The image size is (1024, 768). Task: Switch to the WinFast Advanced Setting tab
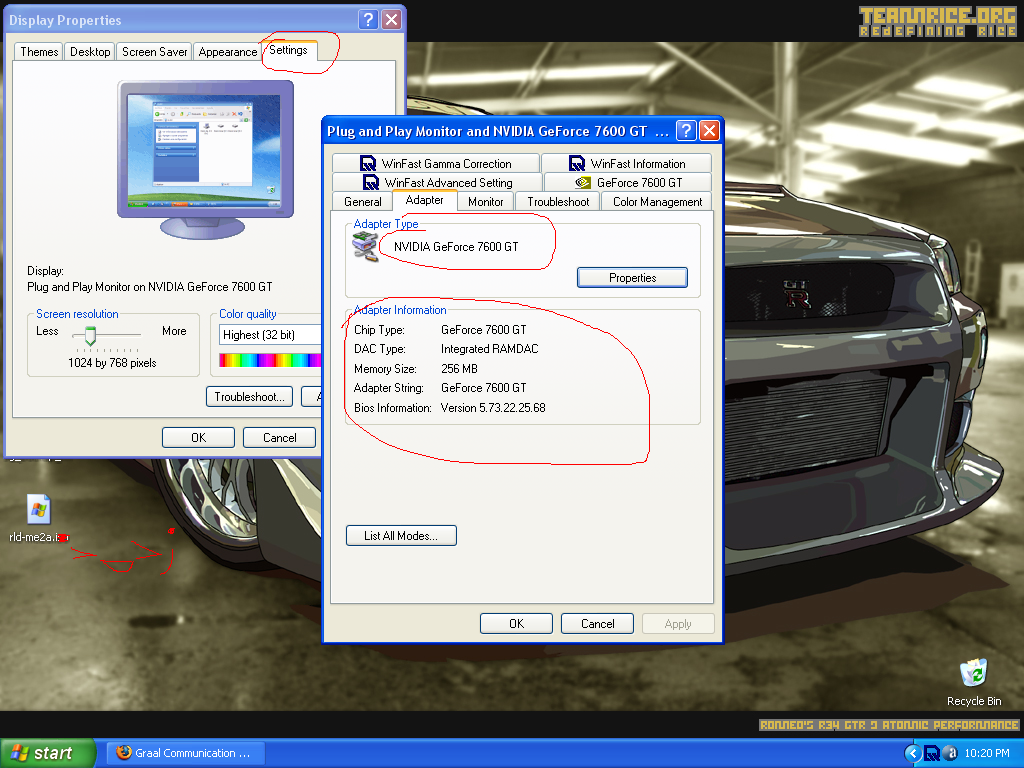(x=438, y=182)
